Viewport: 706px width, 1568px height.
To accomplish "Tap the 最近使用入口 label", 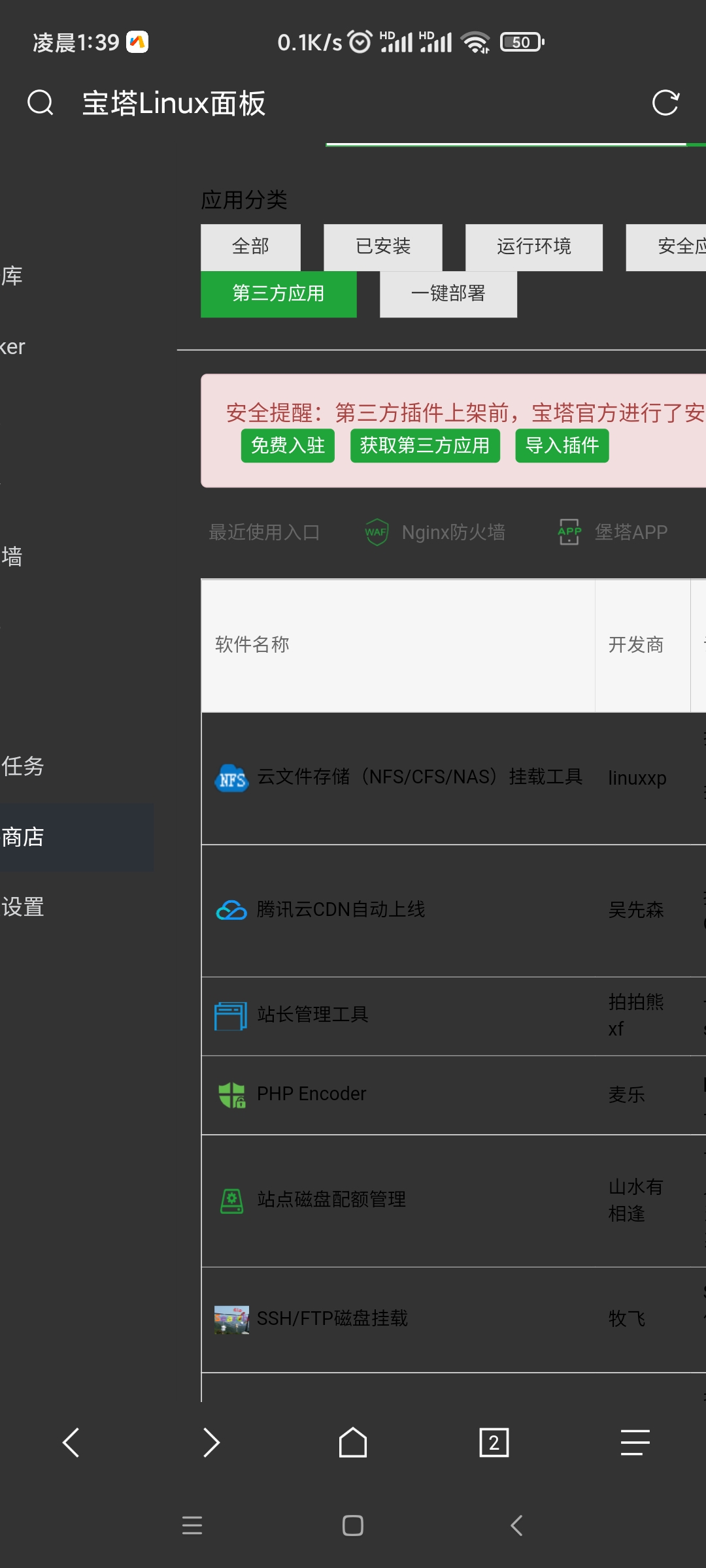I will pos(264,532).
